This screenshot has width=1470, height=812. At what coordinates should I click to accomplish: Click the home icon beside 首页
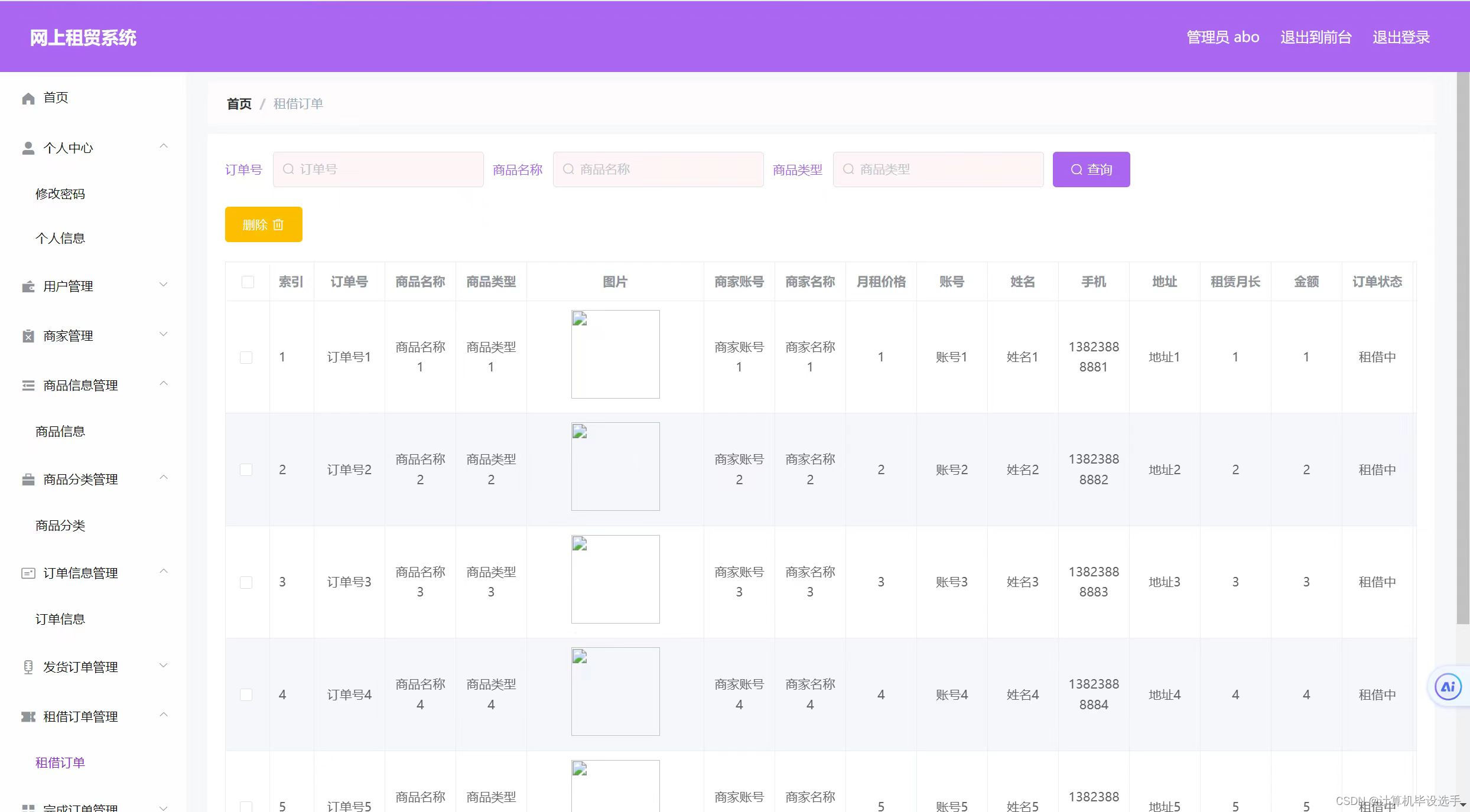pos(28,98)
